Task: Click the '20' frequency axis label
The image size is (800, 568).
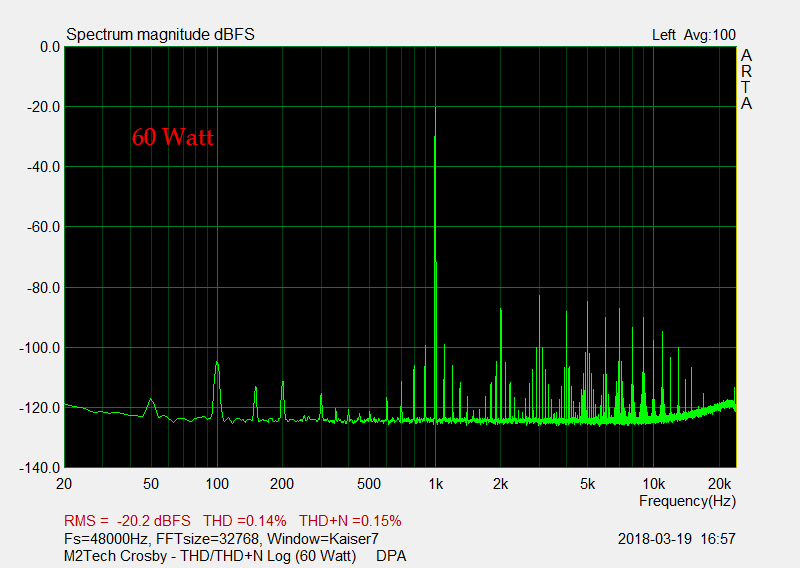Action: tap(64, 484)
